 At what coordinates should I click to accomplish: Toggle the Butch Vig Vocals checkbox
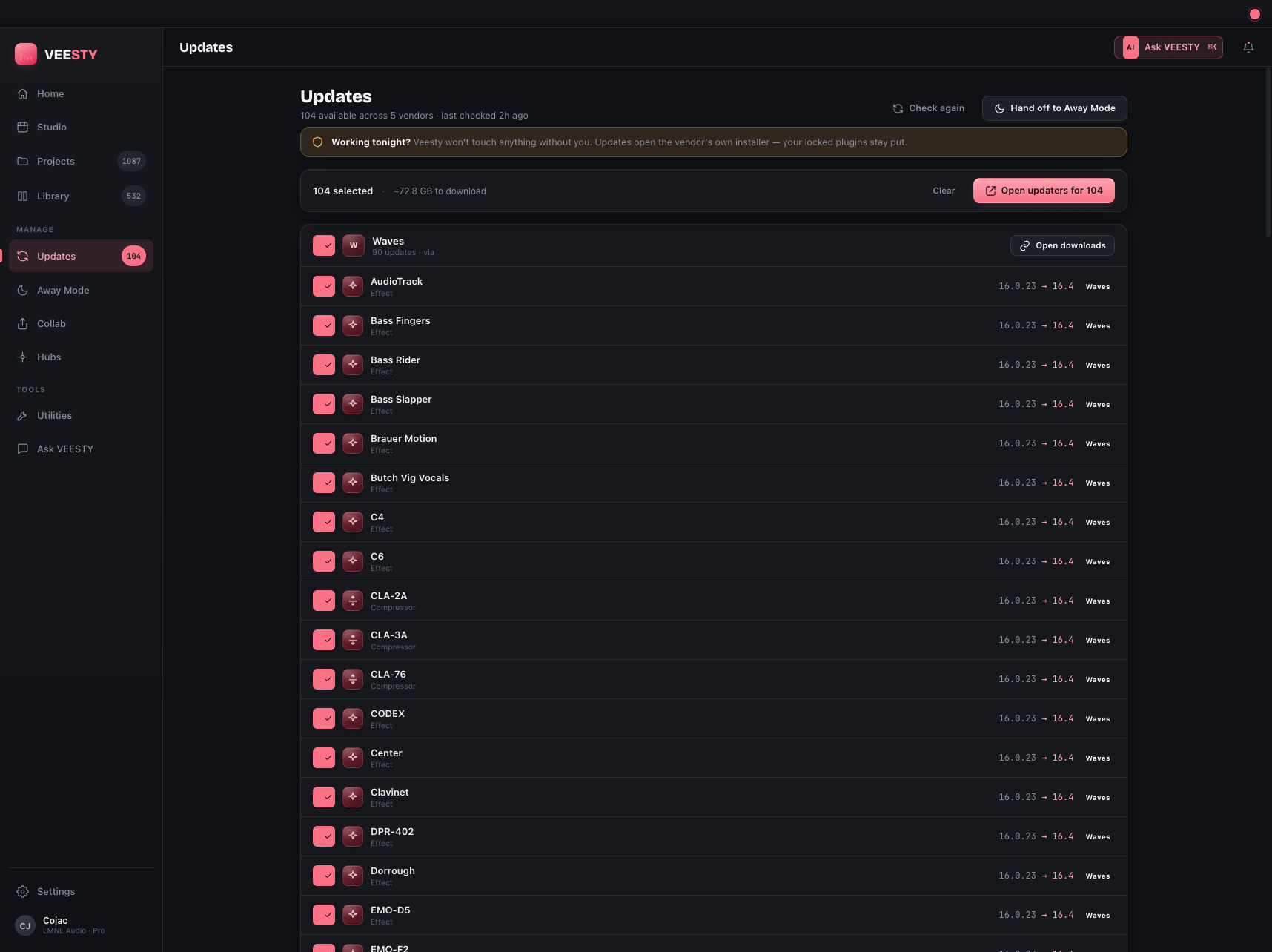324,483
